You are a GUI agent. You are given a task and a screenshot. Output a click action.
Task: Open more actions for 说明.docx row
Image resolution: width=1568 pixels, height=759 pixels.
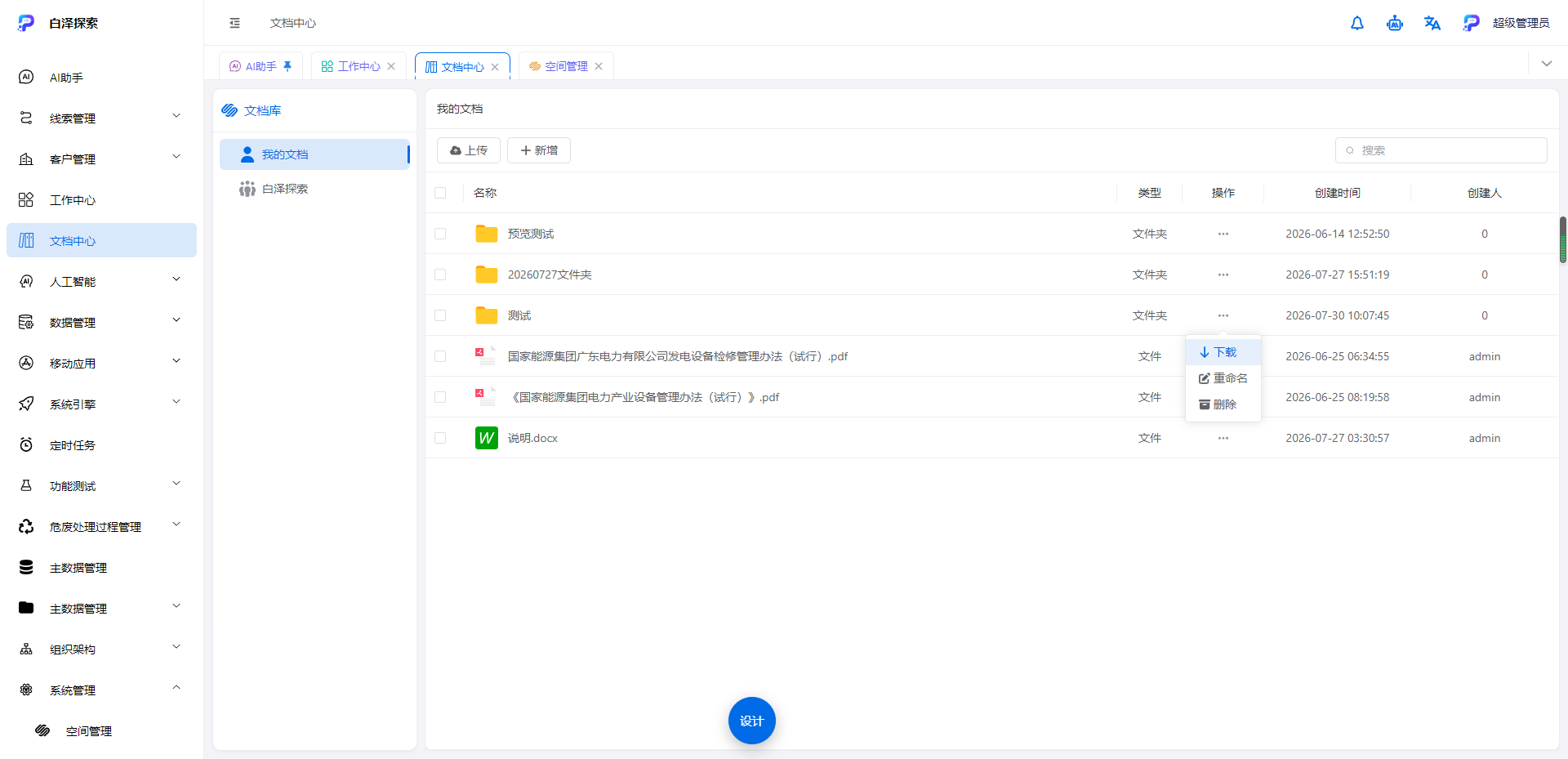click(x=1223, y=438)
